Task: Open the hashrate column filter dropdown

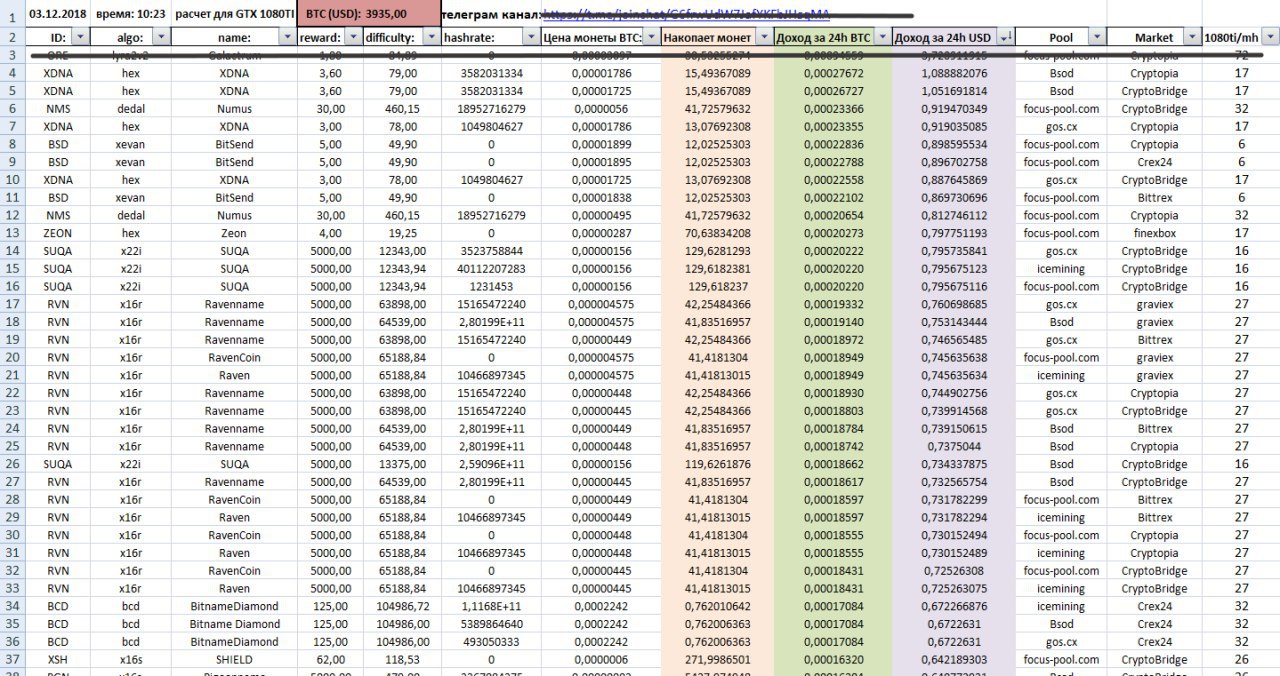Action: (x=530, y=37)
